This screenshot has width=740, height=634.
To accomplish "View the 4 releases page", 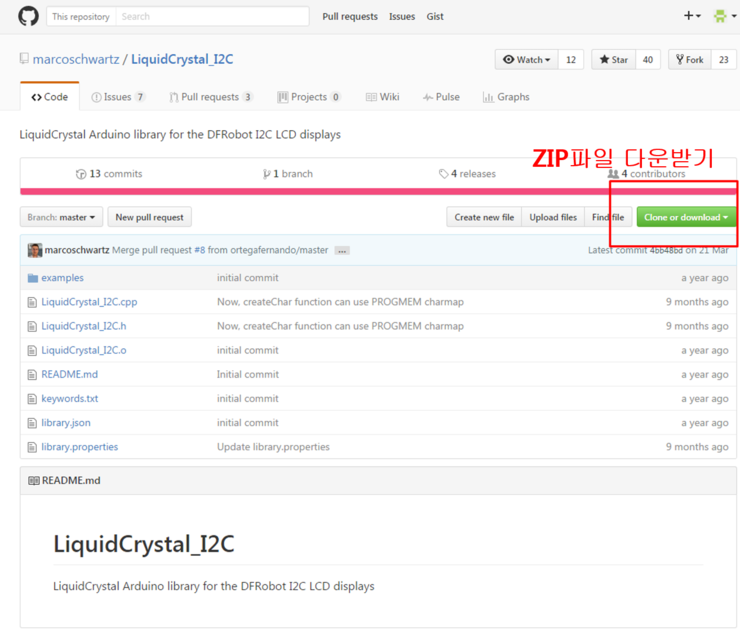I will [x=467, y=174].
